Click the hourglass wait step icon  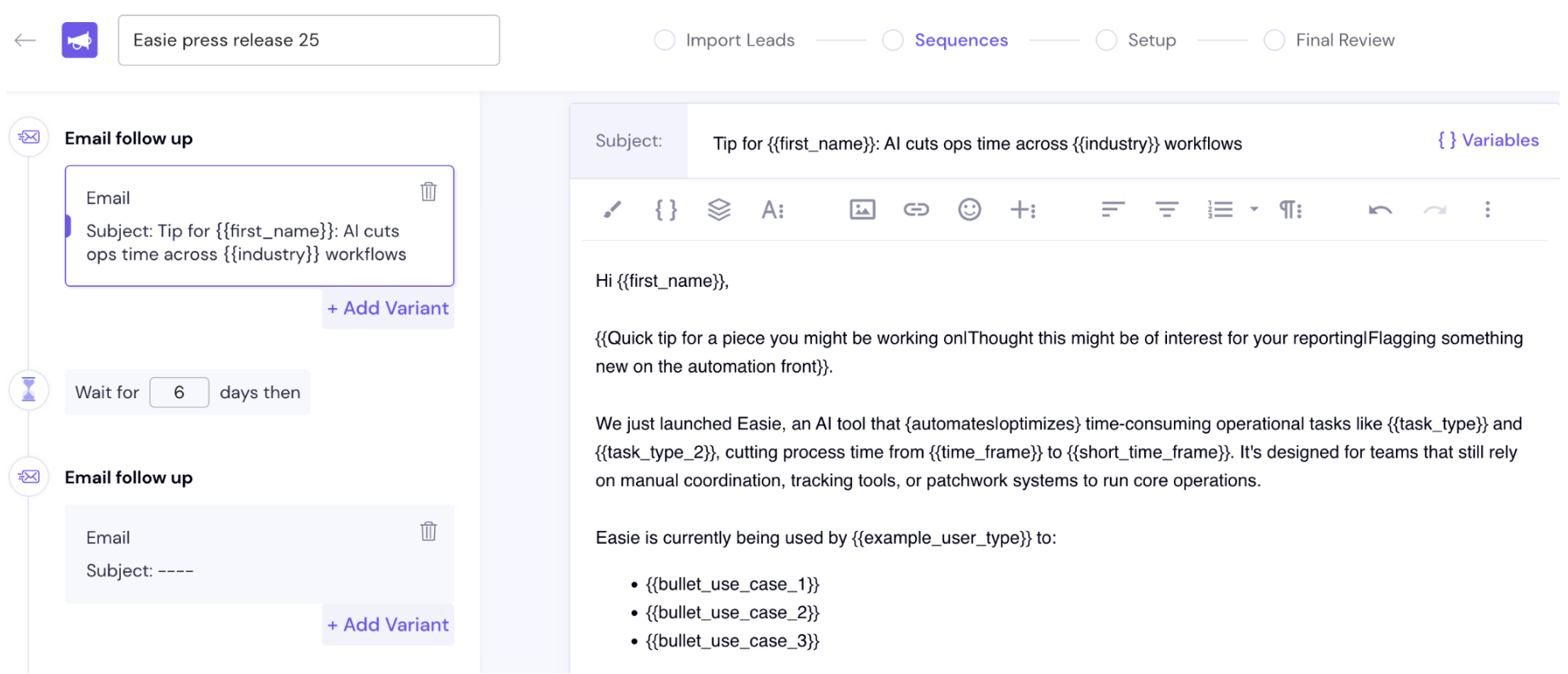pyautogui.click(x=29, y=390)
